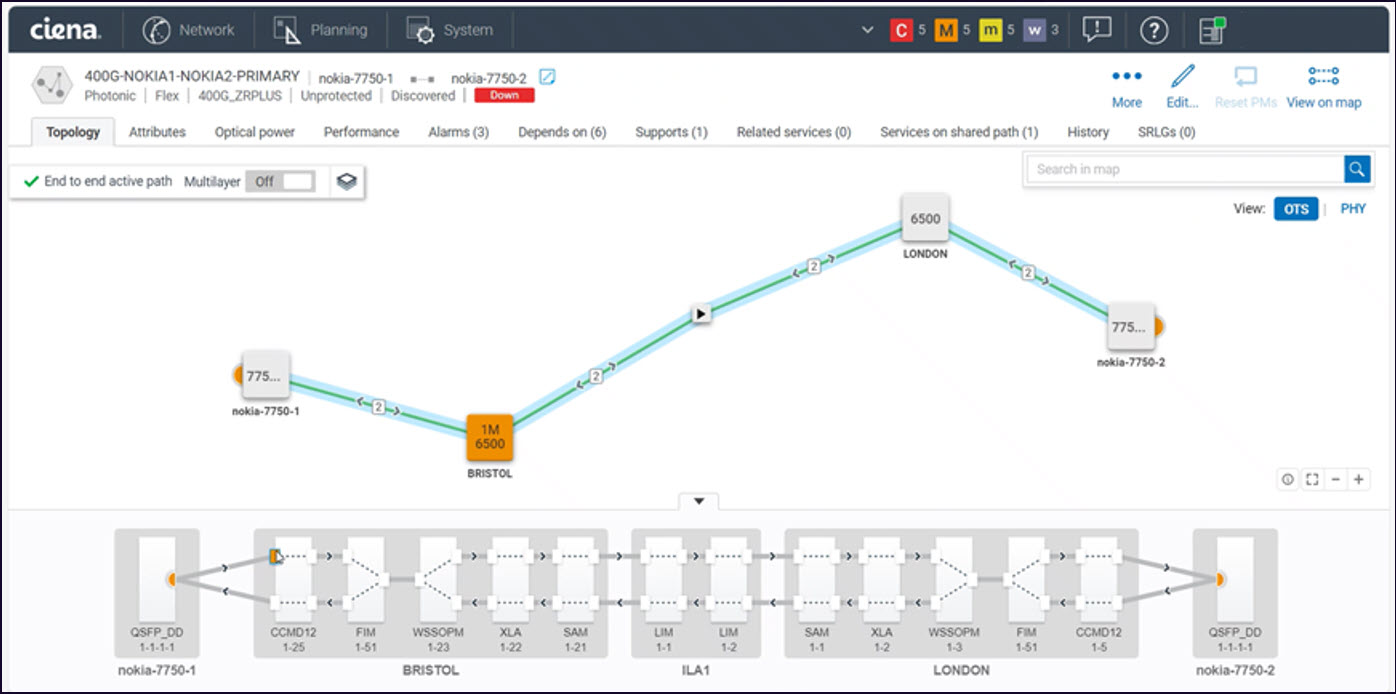The image size is (1396, 694).
Task: Click the Ciena logo
Action: (x=65, y=30)
